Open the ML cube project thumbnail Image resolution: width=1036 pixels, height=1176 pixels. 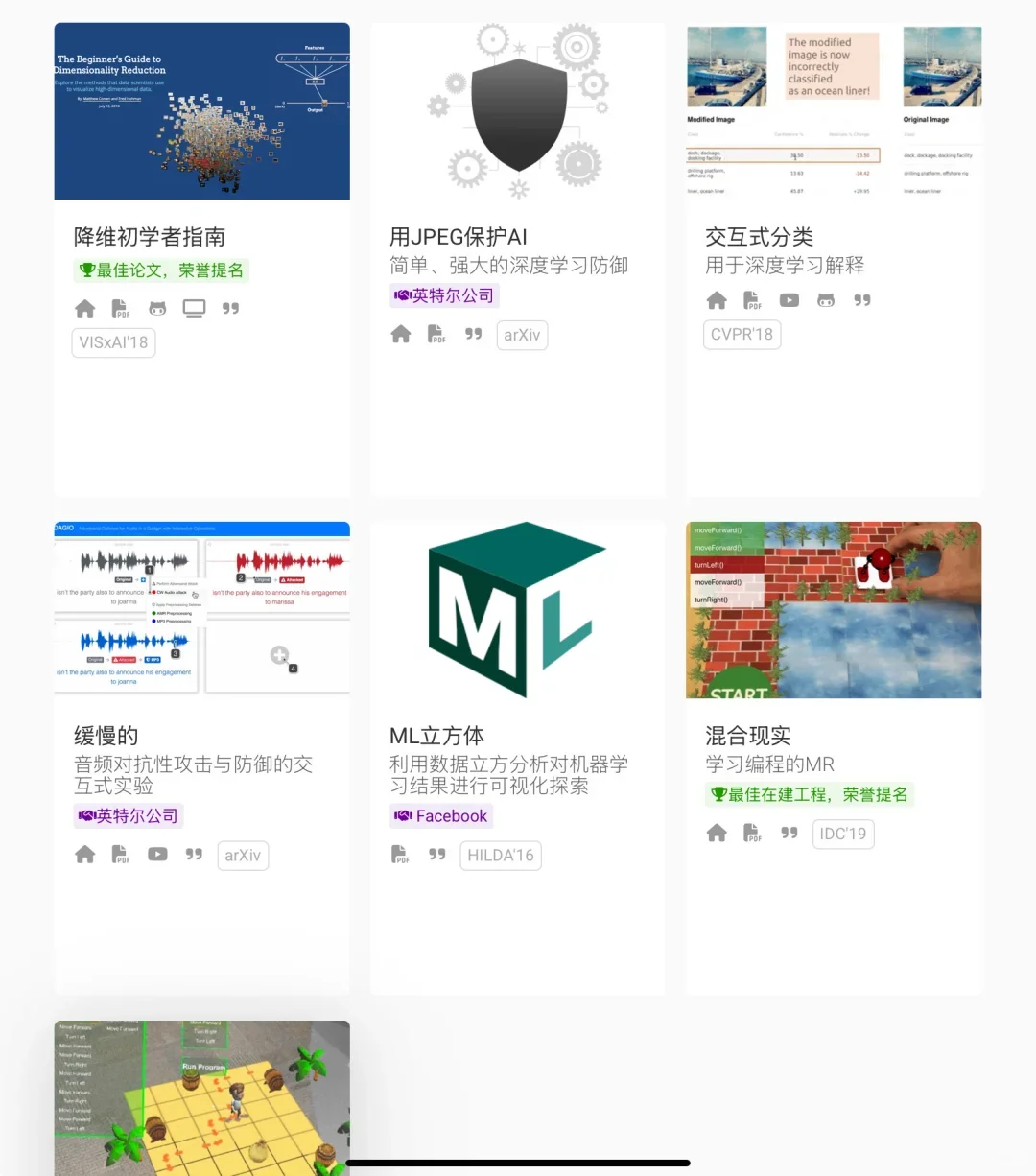517,609
